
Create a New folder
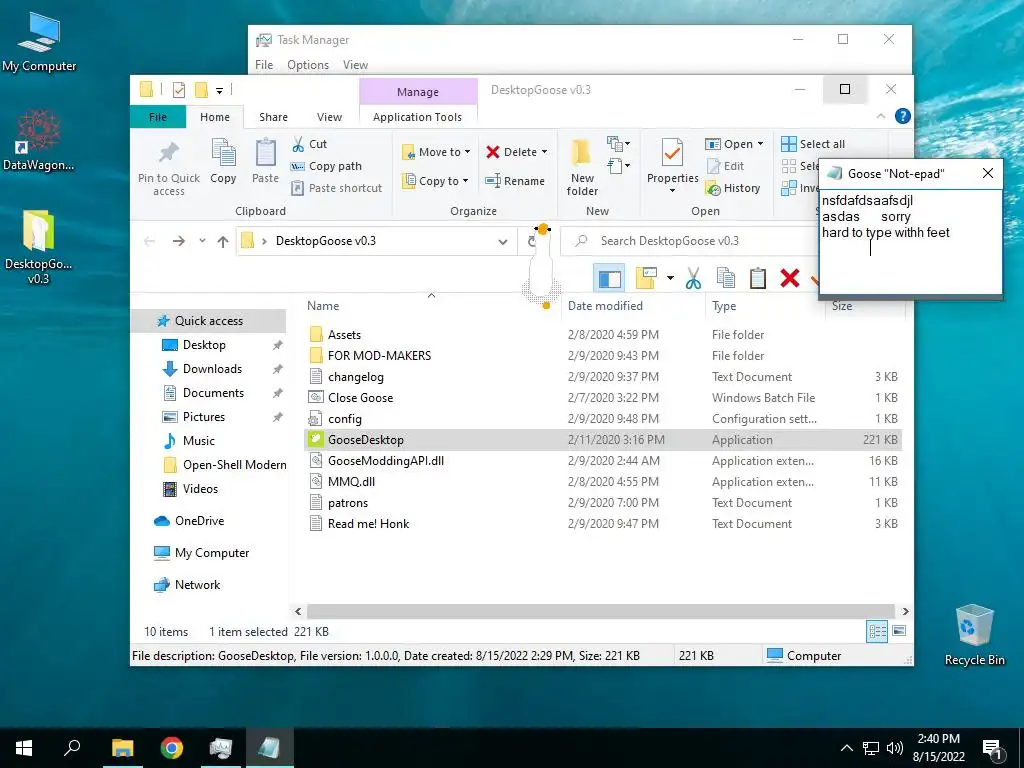[582, 167]
